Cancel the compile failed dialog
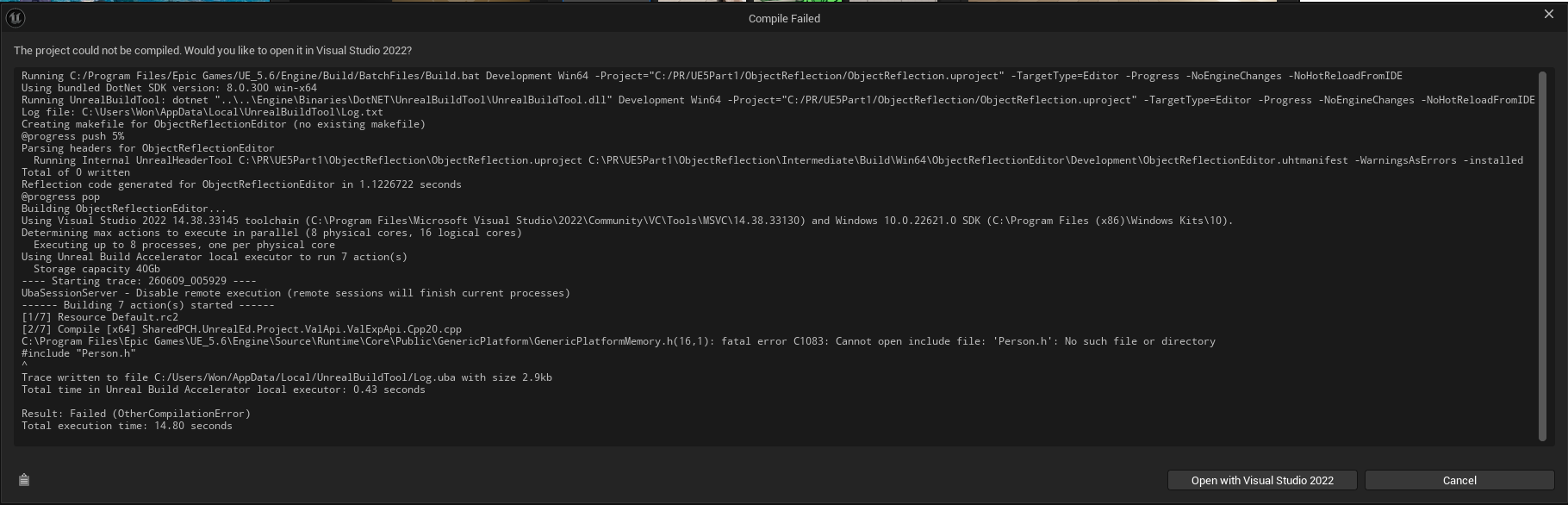 pos(1459,480)
